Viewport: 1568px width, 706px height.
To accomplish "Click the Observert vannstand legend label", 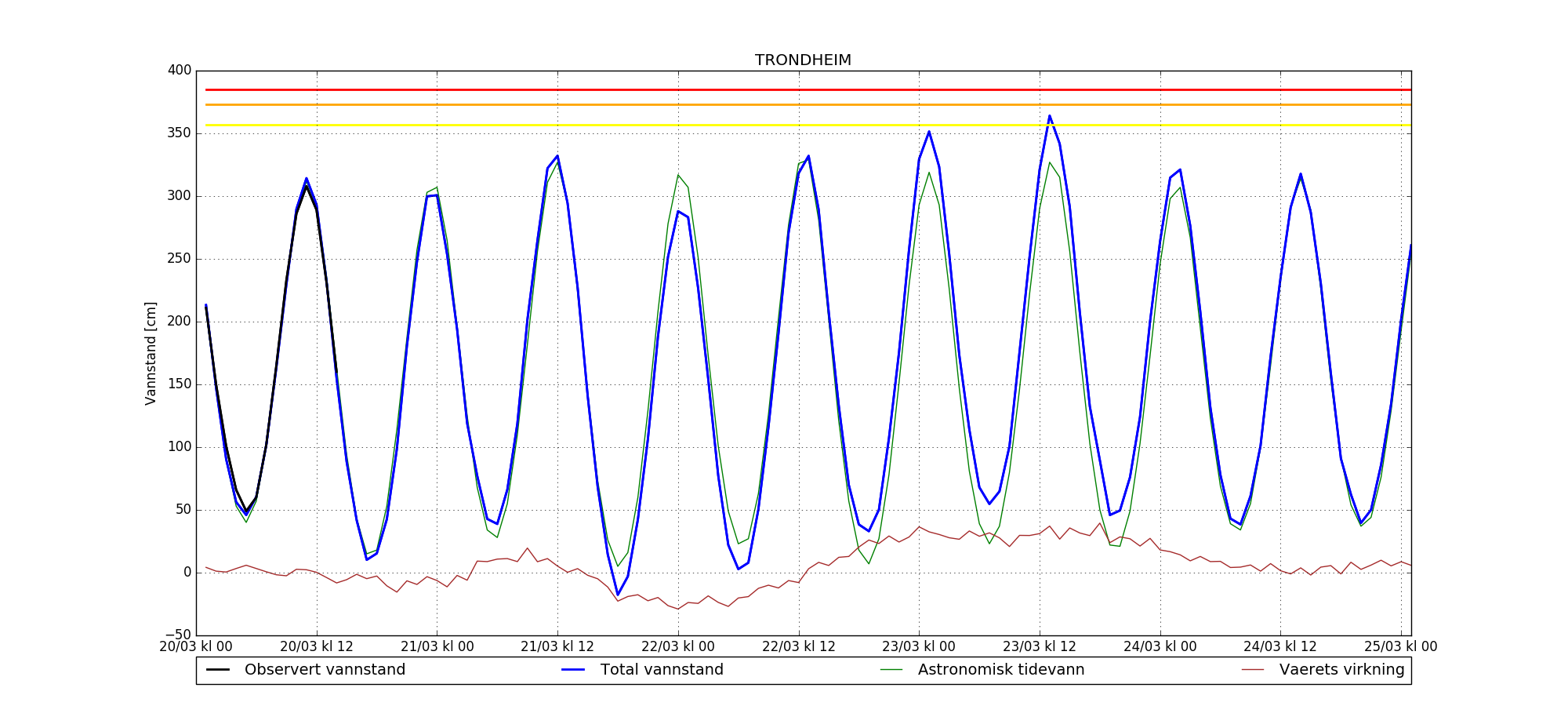I will 325,670.
